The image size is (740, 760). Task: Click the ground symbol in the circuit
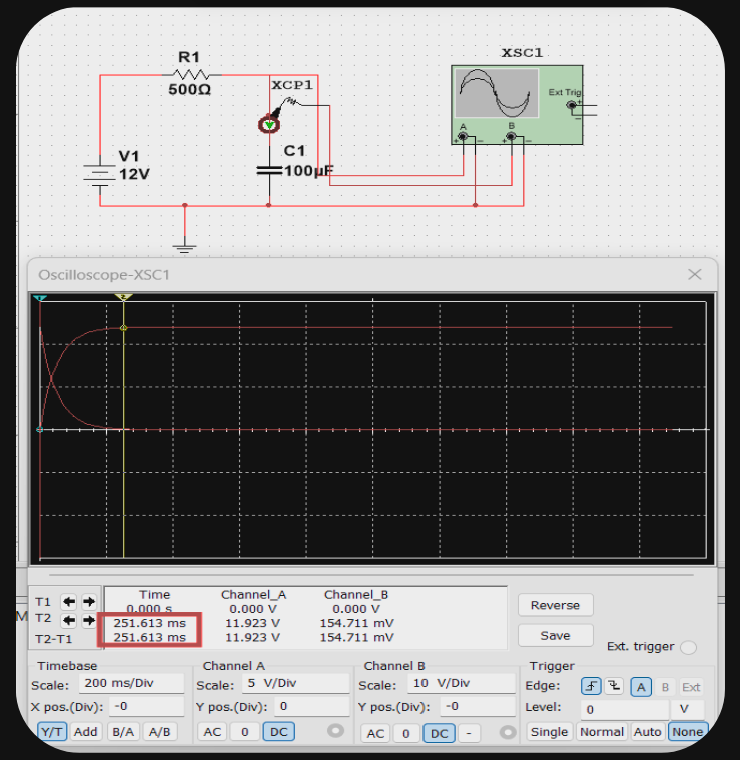(184, 245)
